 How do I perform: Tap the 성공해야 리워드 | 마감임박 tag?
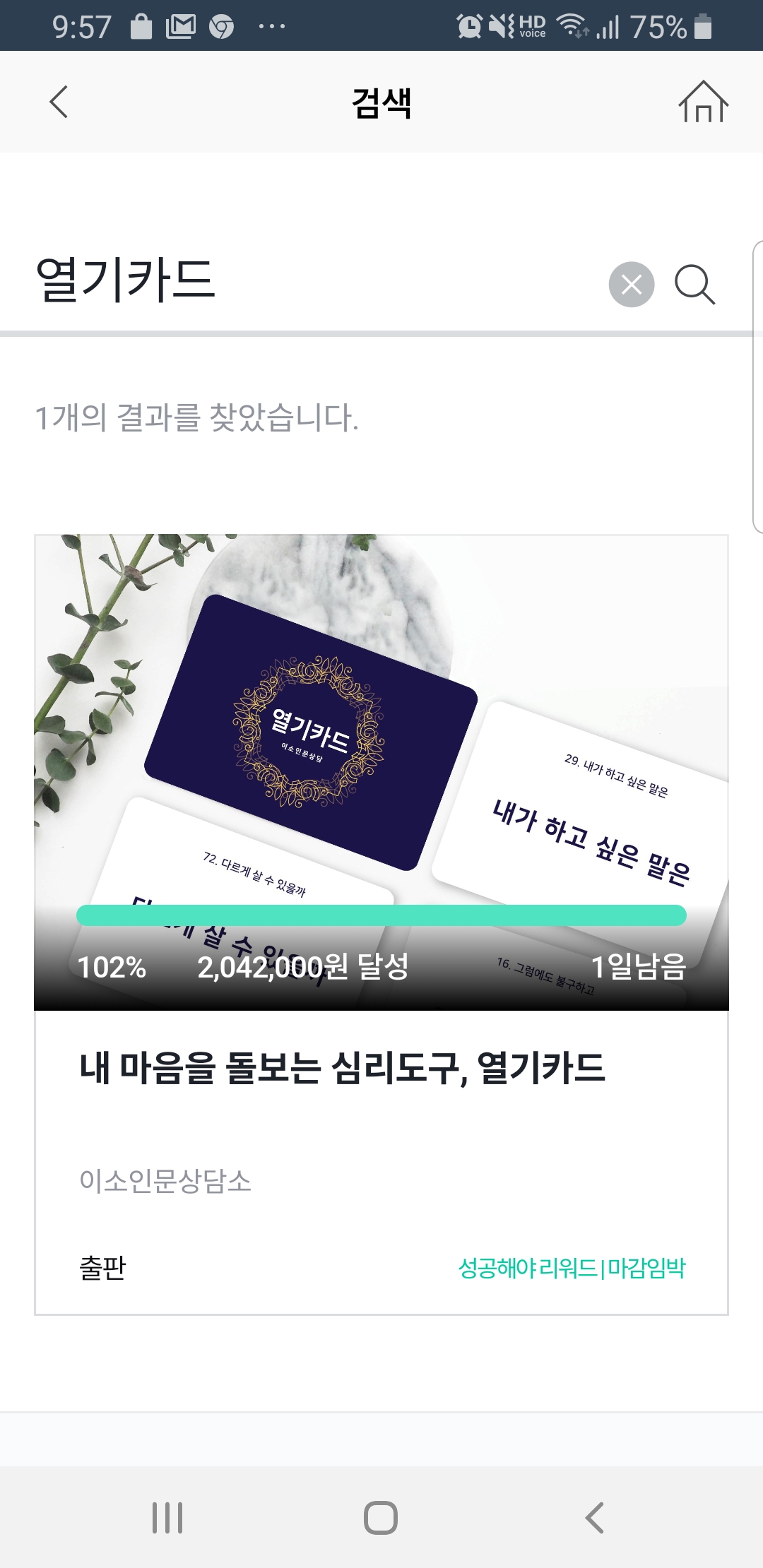pyautogui.click(x=572, y=1268)
